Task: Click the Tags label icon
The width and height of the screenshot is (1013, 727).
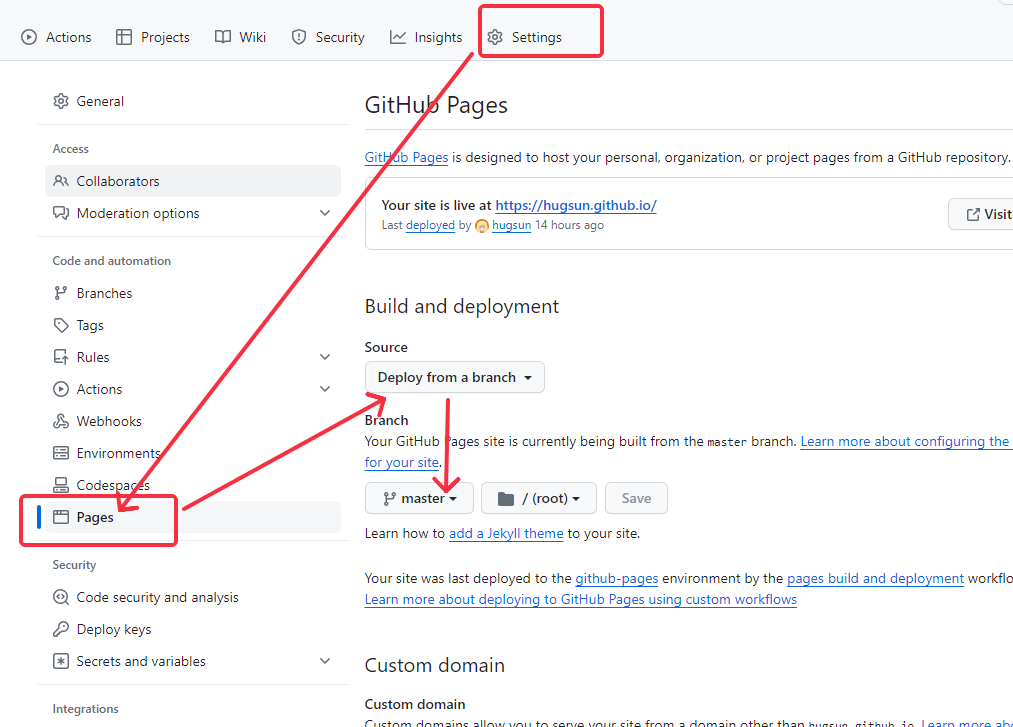Action: 61,325
